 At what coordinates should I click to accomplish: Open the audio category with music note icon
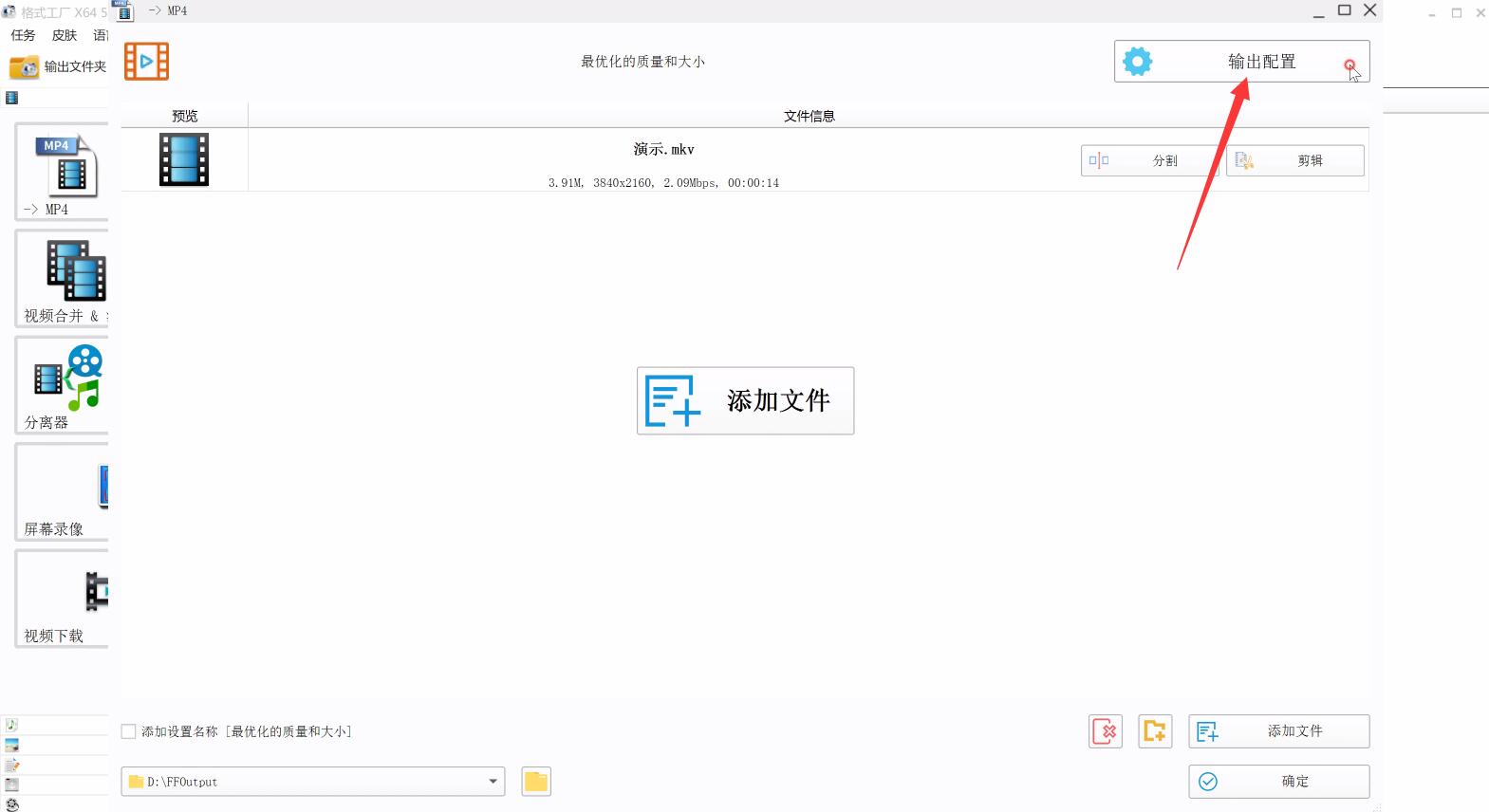pyautogui.click(x=12, y=725)
